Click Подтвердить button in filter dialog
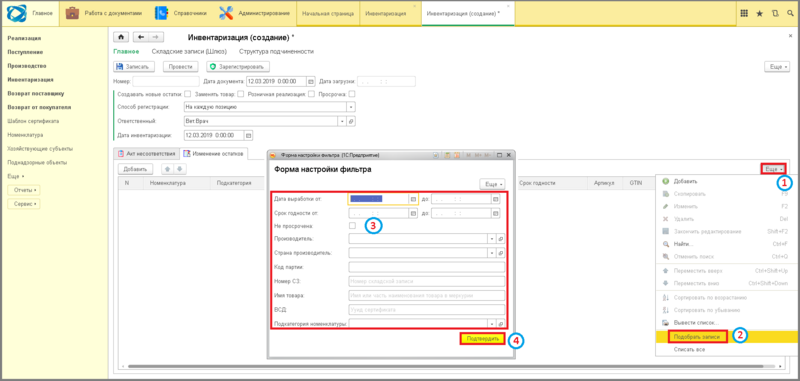The width and height of the screenshot is (800, 381). click(482, 339)
